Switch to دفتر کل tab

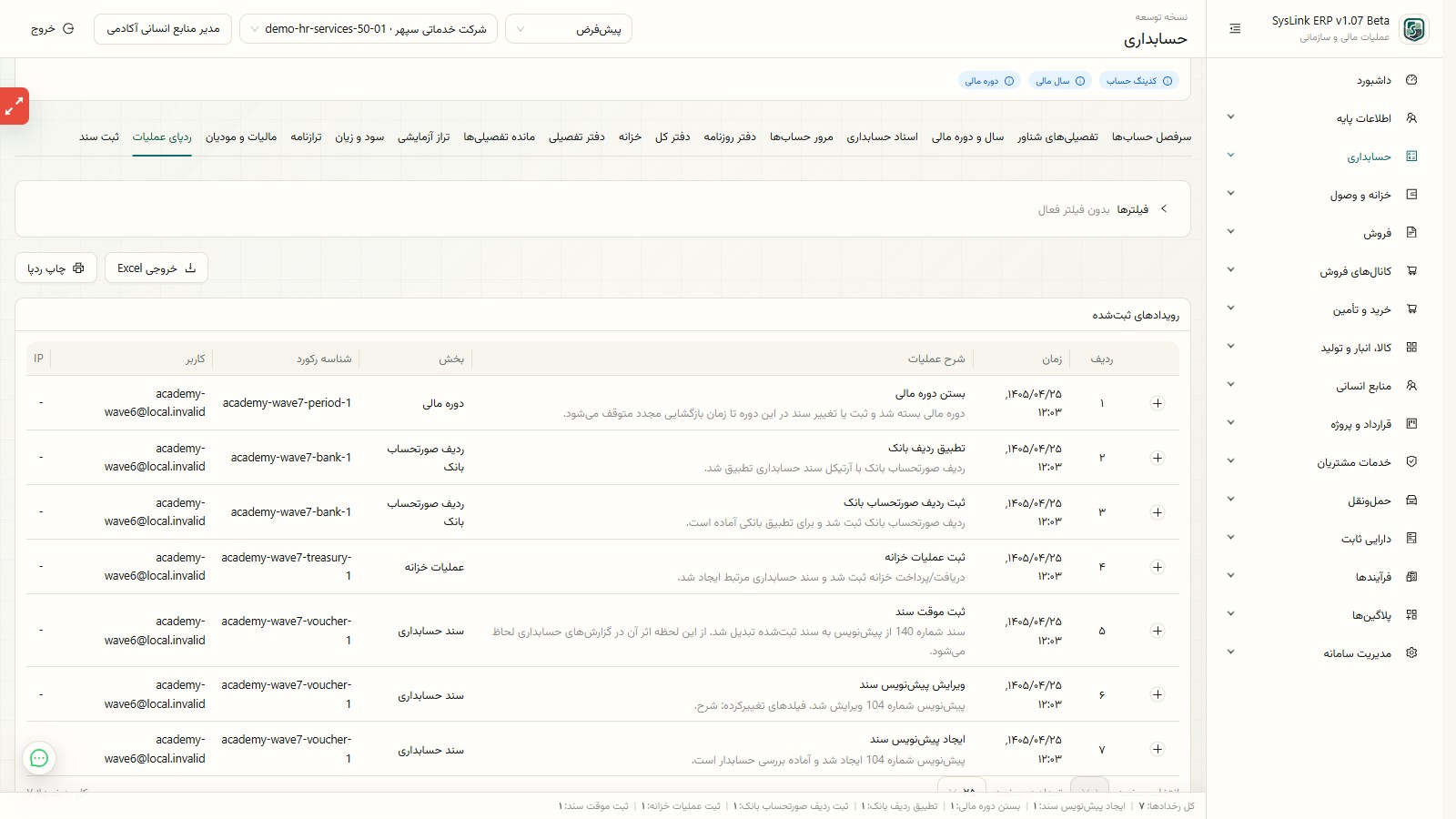672,137
